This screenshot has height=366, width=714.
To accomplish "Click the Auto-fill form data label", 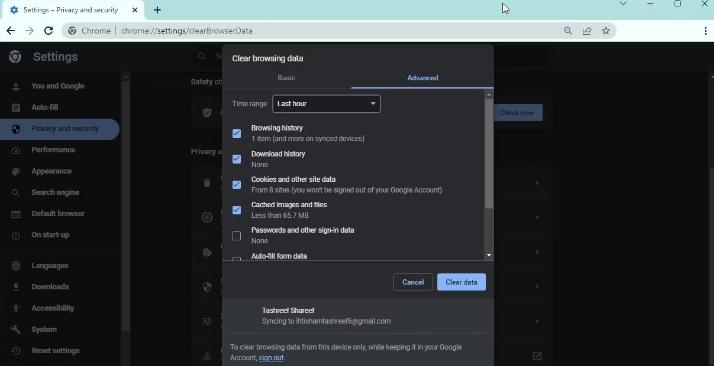I will coord(279,256).
